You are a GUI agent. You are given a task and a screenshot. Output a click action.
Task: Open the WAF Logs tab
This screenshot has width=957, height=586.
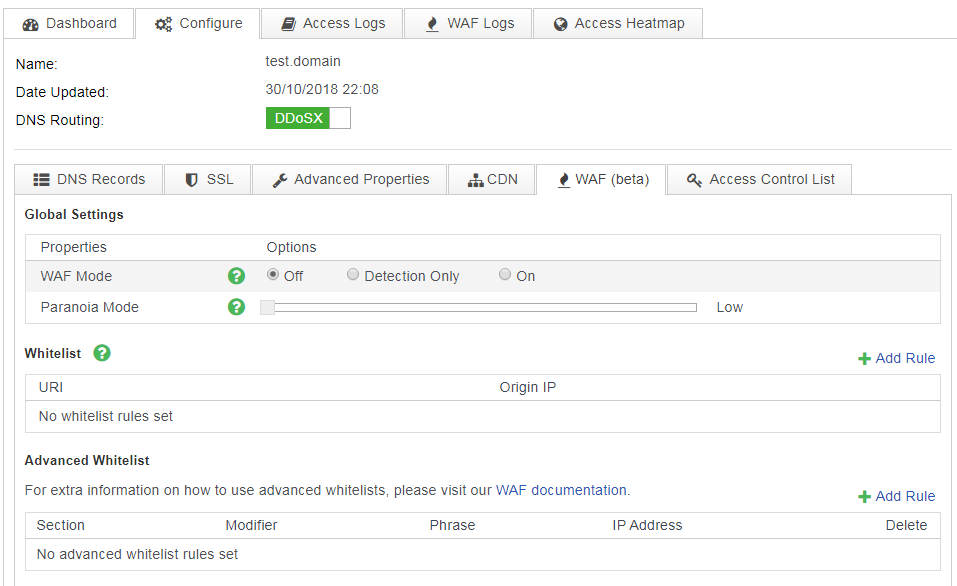coord(469,23)
